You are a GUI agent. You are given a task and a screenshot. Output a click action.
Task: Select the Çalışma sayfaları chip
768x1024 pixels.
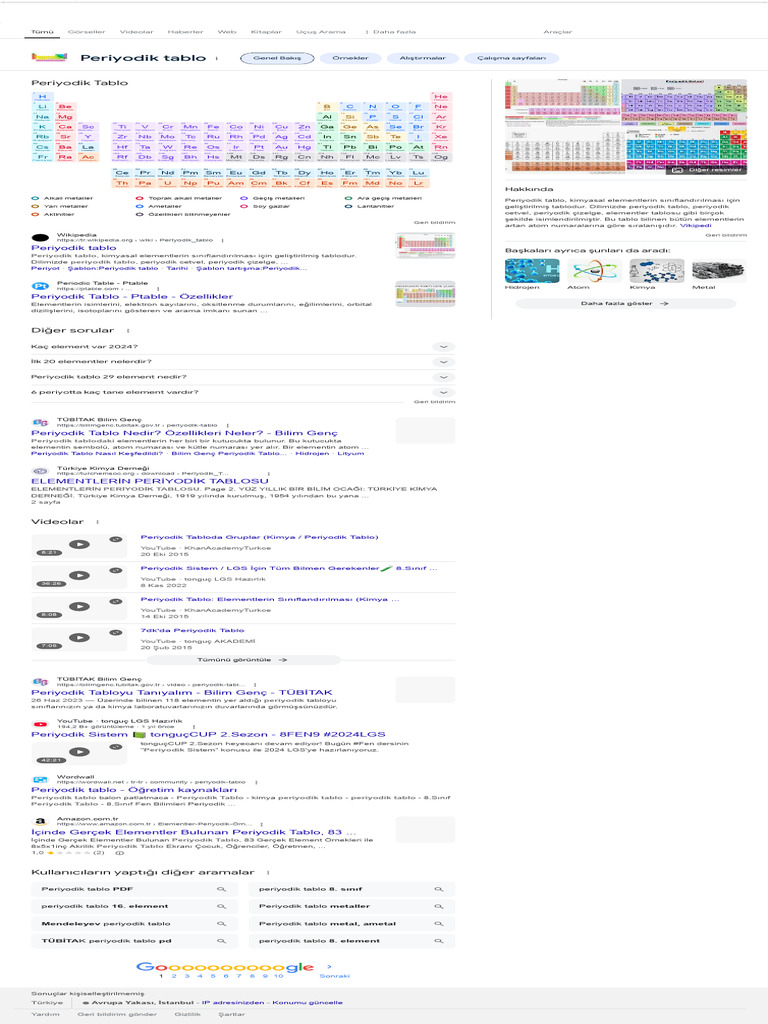511,58
